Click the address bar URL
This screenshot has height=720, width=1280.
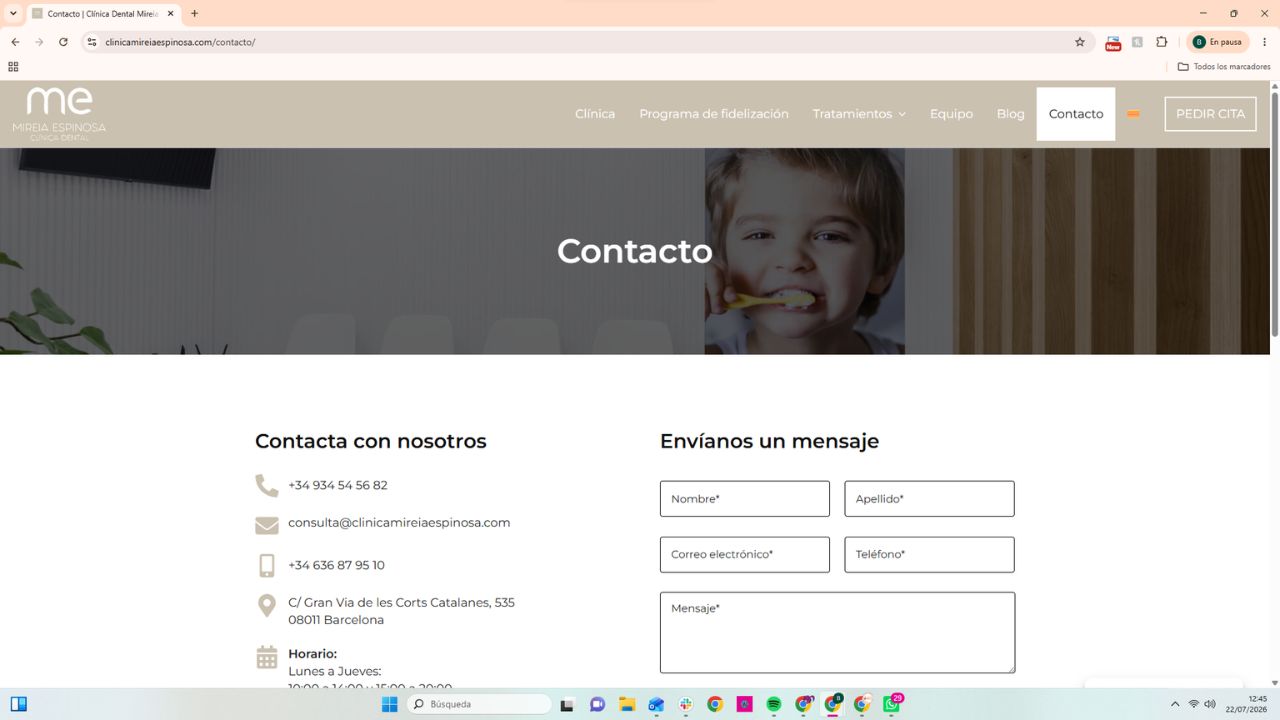click(180, 42)
